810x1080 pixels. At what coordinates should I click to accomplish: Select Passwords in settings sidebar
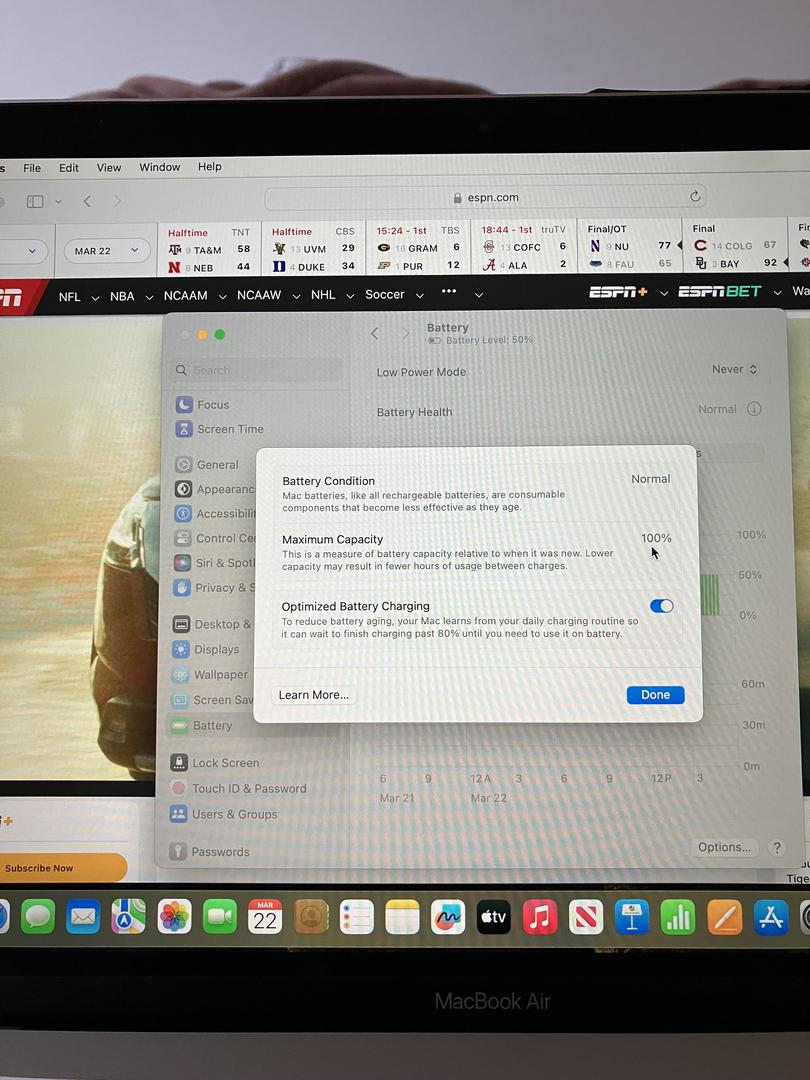[x=220, y=852]
